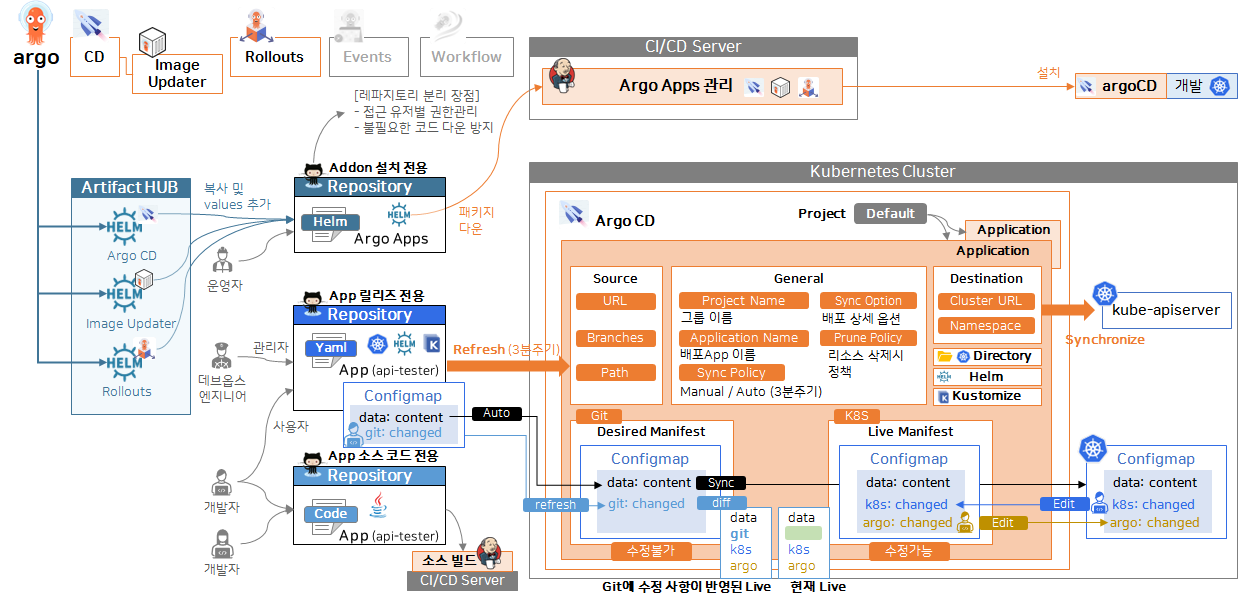
Task: Click the Path field under Source
Action: 615,373
